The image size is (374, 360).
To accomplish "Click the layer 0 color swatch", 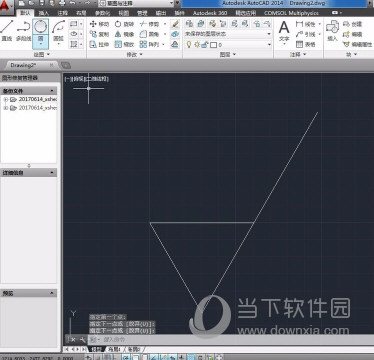I will (x=213, y=45).
